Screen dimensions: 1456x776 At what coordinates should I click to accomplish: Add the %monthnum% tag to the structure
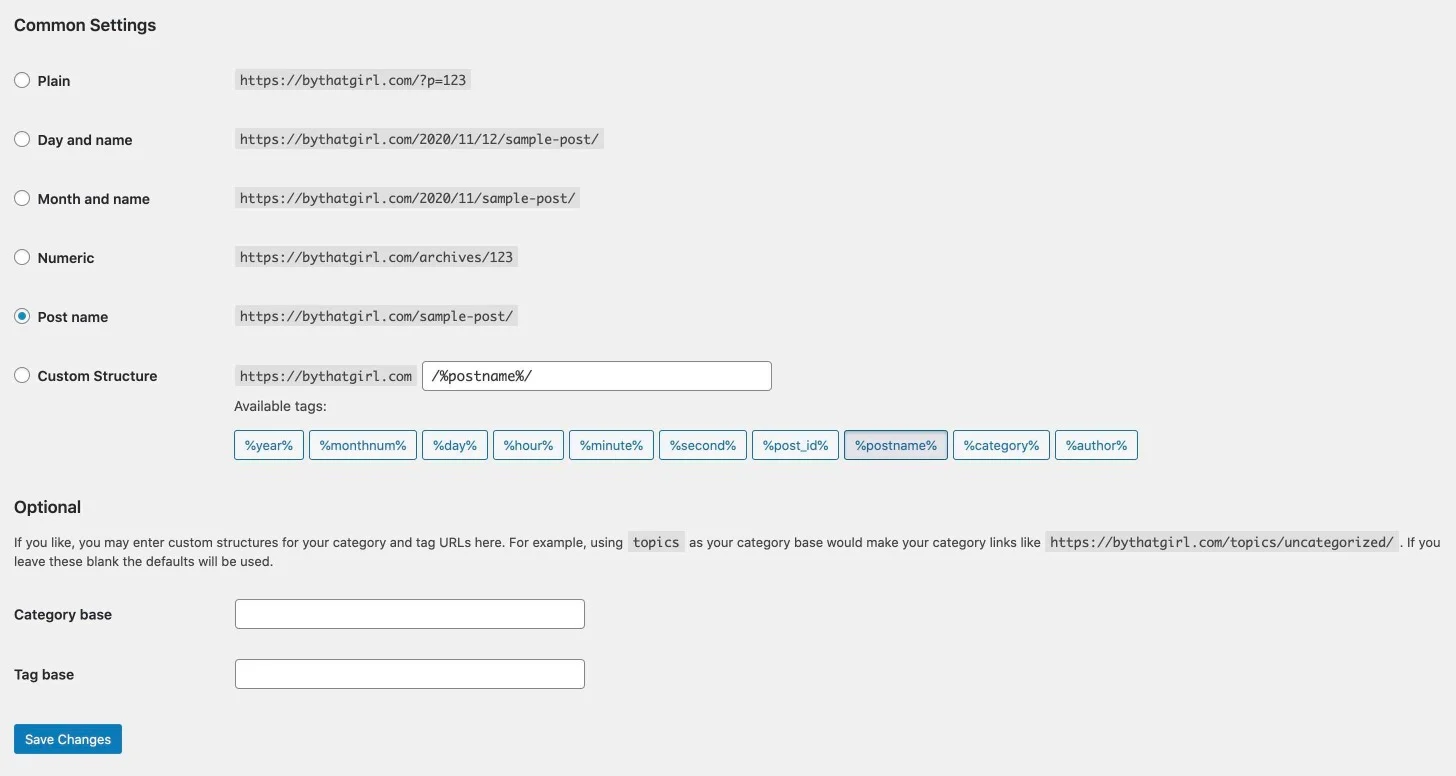(x=362, y=444)
